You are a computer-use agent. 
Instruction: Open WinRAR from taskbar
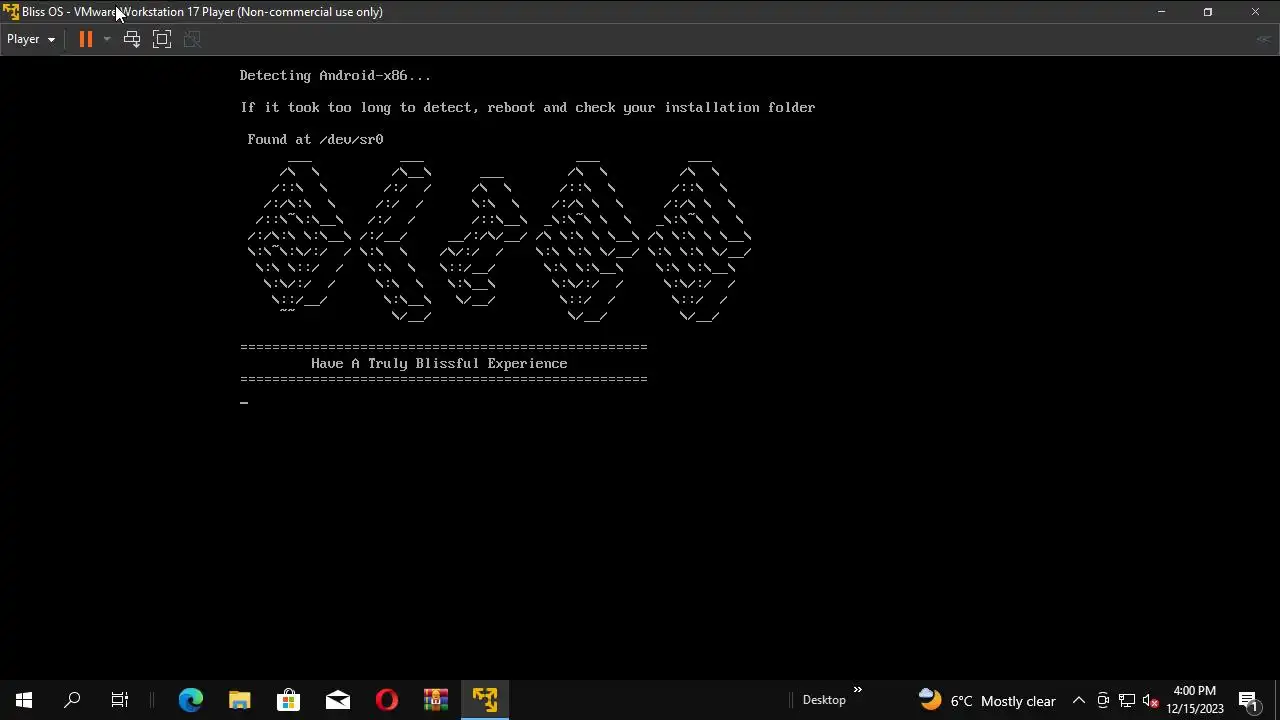coord(435,700)
